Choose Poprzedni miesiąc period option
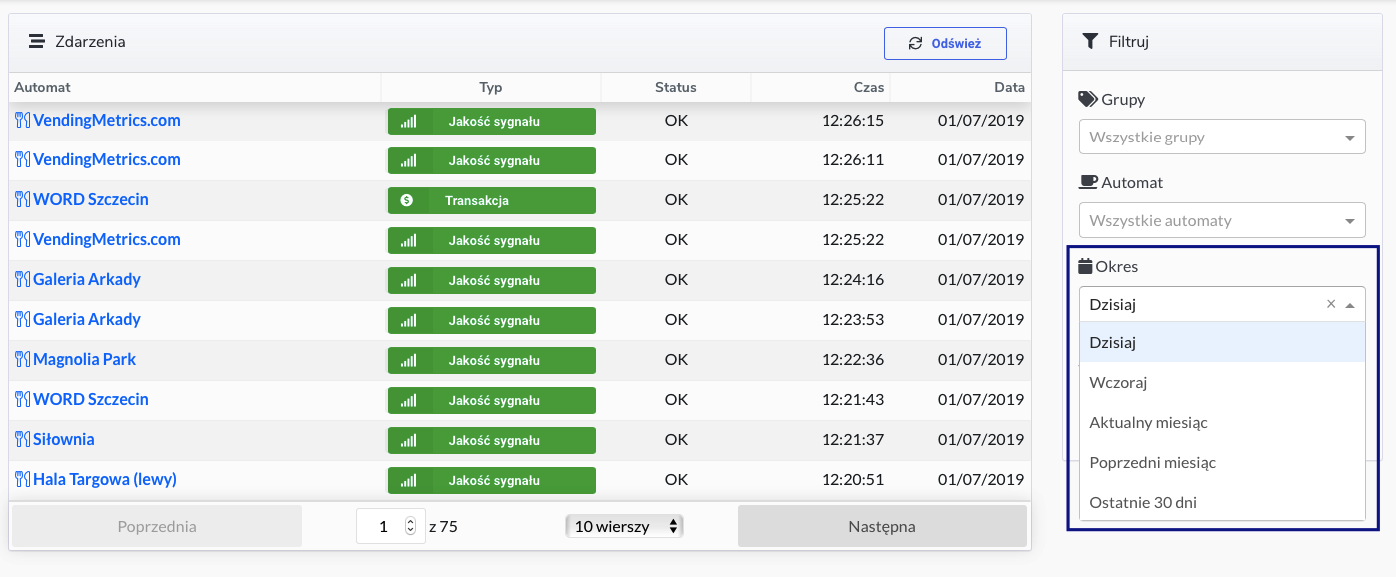Image resolution: width=1396 pixels, height=577 pixels. click(x=1222, y=462)
